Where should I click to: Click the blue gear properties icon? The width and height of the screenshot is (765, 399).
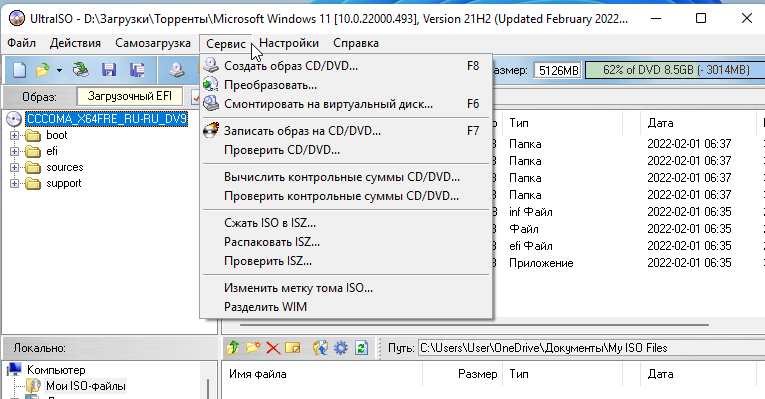click(x=341, y=348)
